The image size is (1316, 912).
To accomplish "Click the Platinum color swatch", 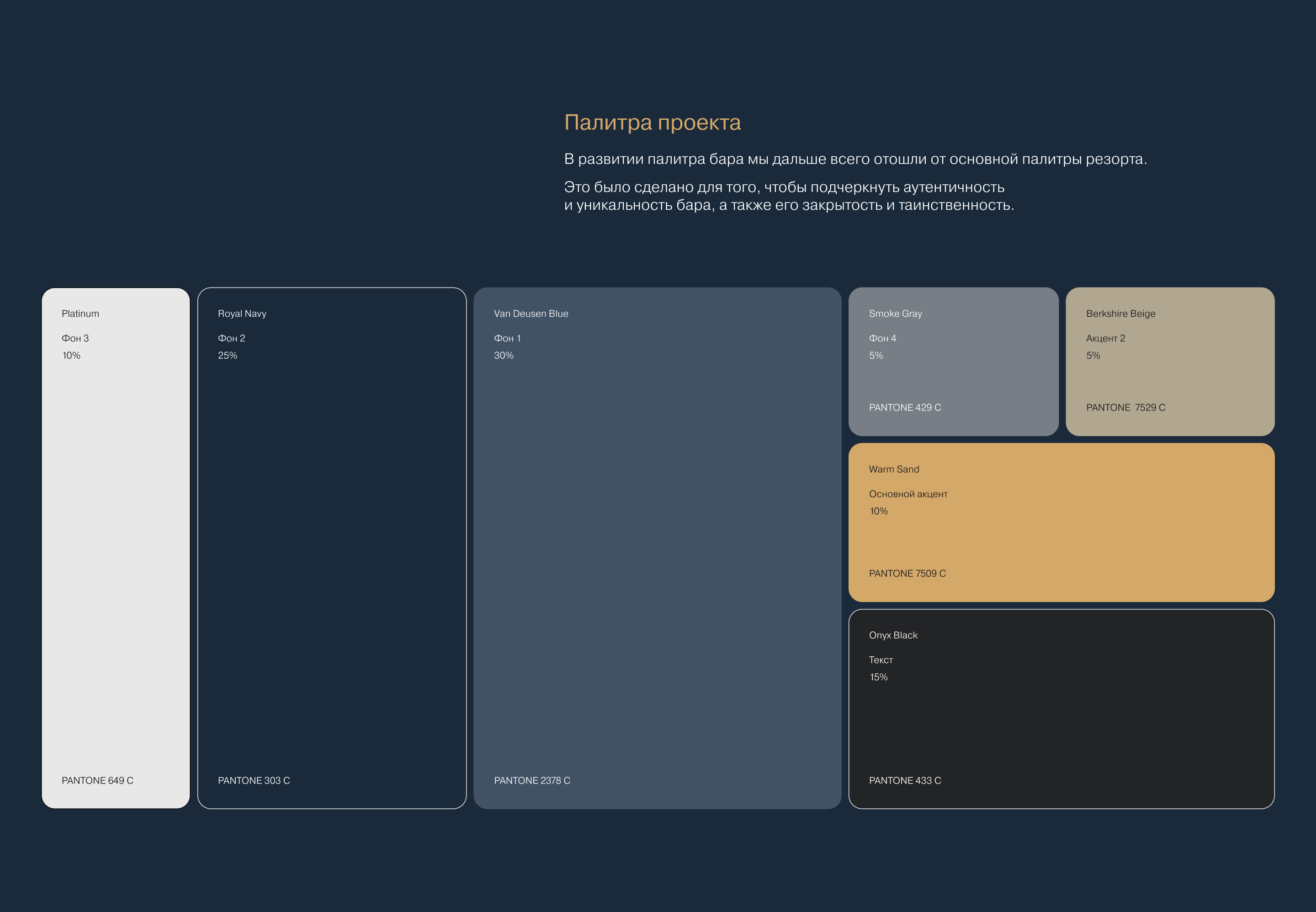I will (x=115, y=548).
